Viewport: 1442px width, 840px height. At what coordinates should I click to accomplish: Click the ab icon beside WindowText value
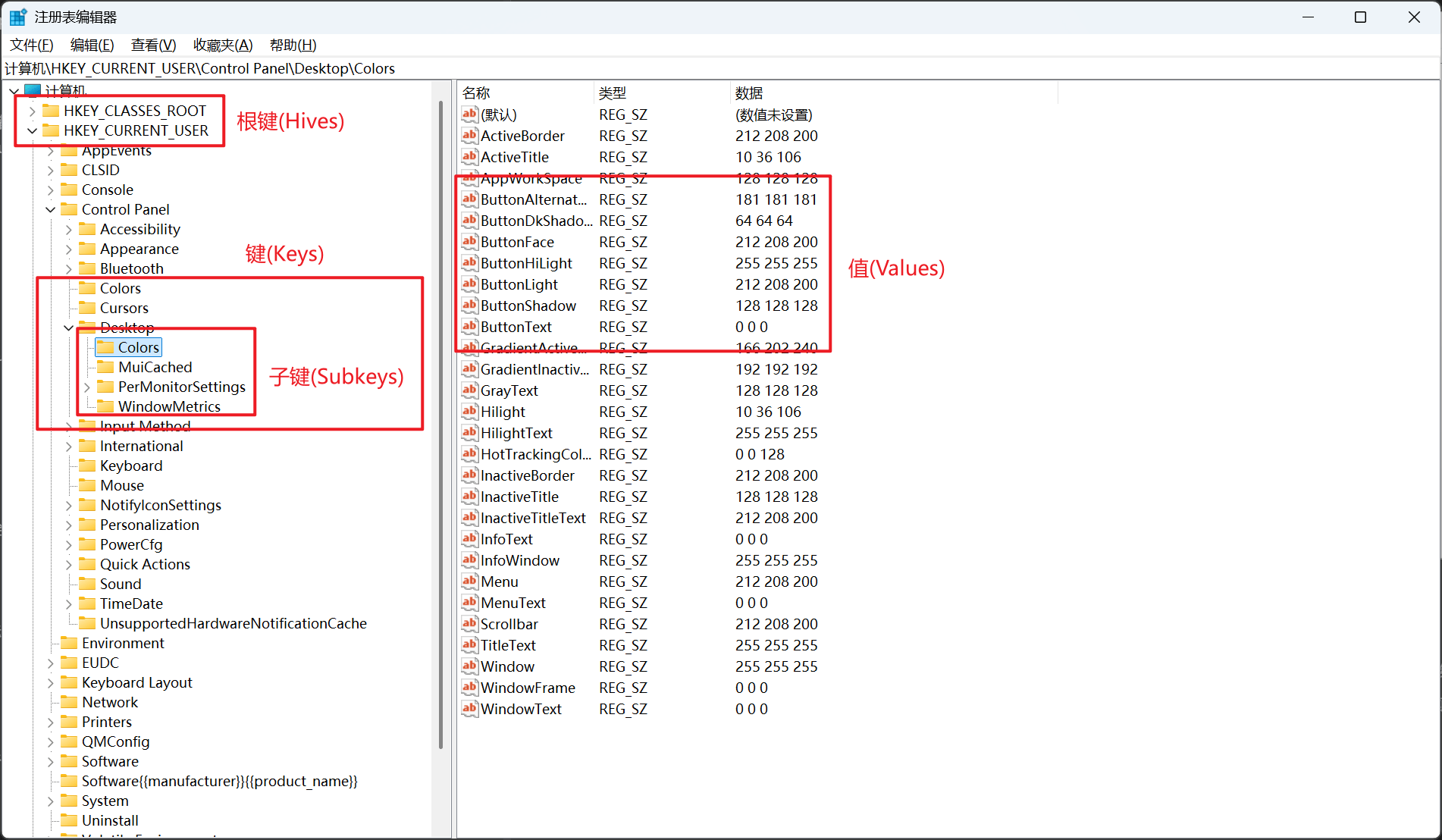[x=469, y=709]
